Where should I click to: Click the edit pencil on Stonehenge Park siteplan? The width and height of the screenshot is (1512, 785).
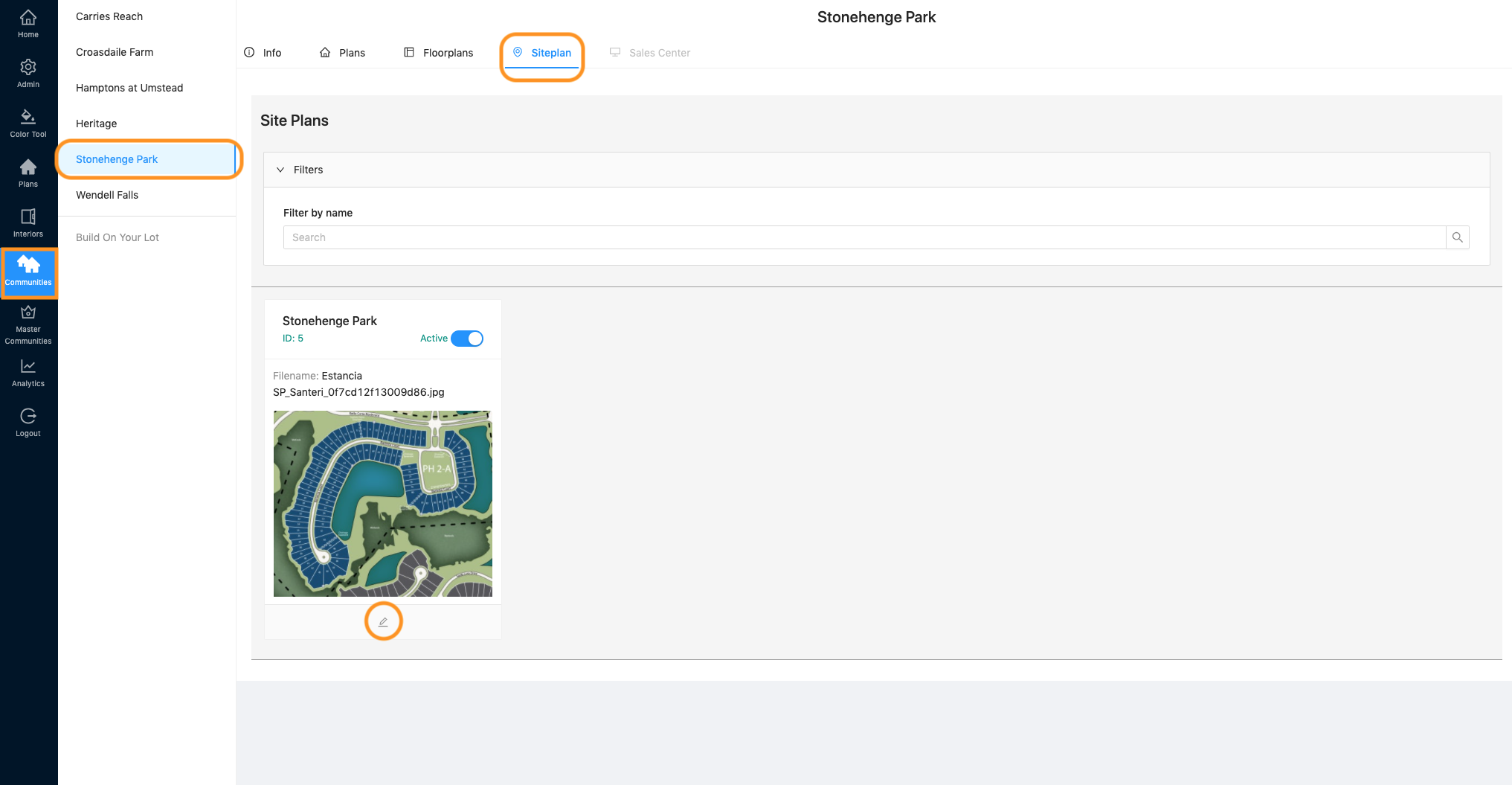(x=383, y=621)
